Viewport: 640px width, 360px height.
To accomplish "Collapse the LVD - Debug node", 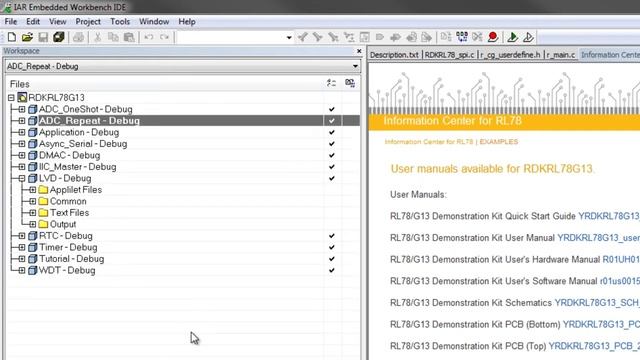I will click(22, 178).
